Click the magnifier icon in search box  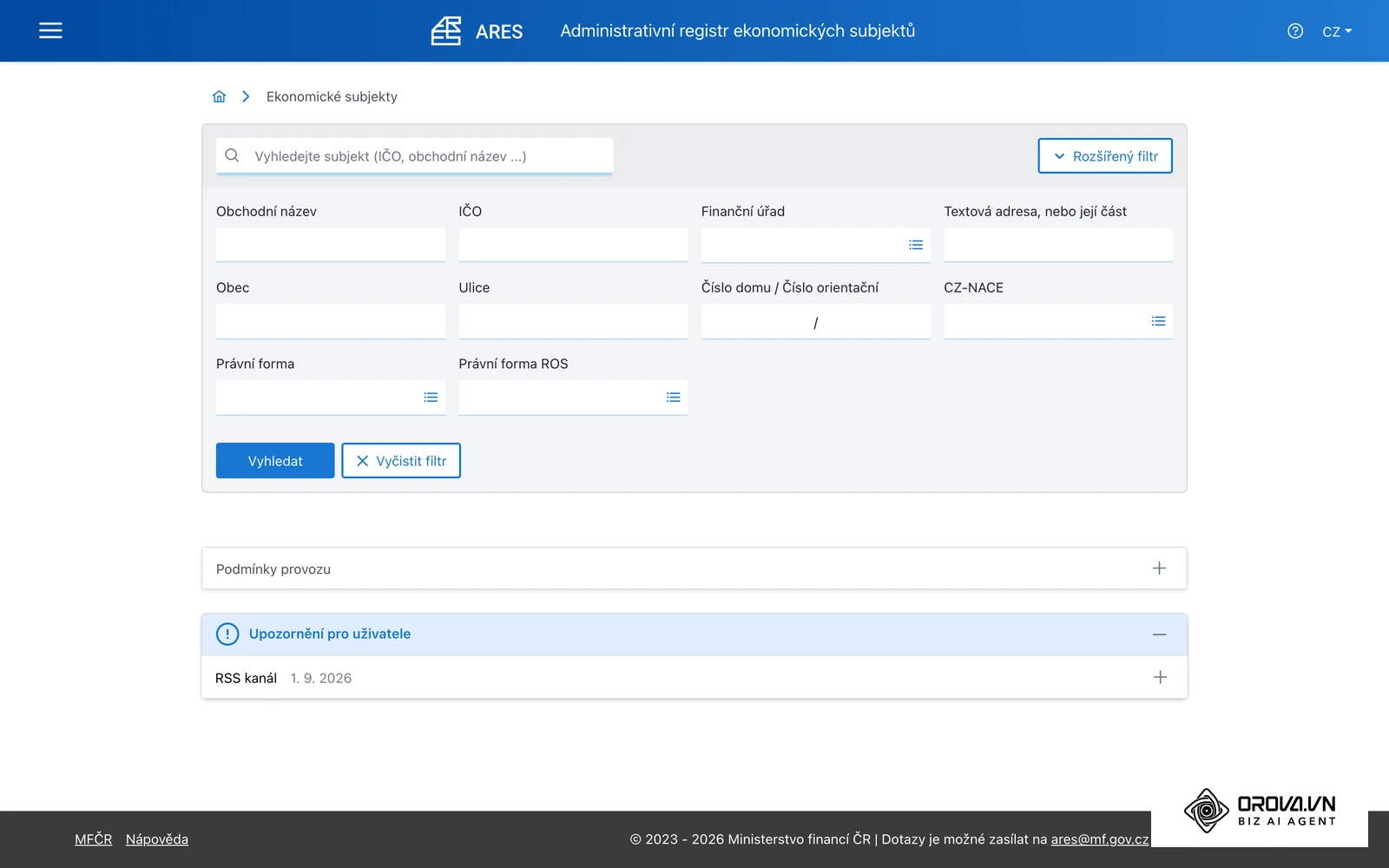[x=232, y=155]
